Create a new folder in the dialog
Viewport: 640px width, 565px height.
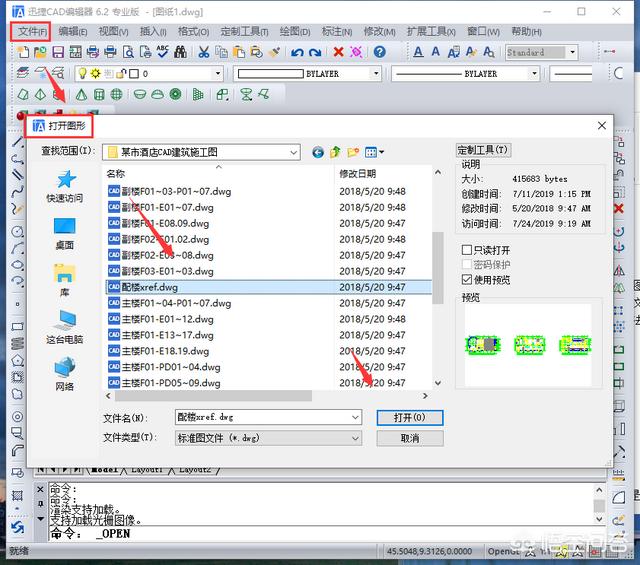[353, 152]
